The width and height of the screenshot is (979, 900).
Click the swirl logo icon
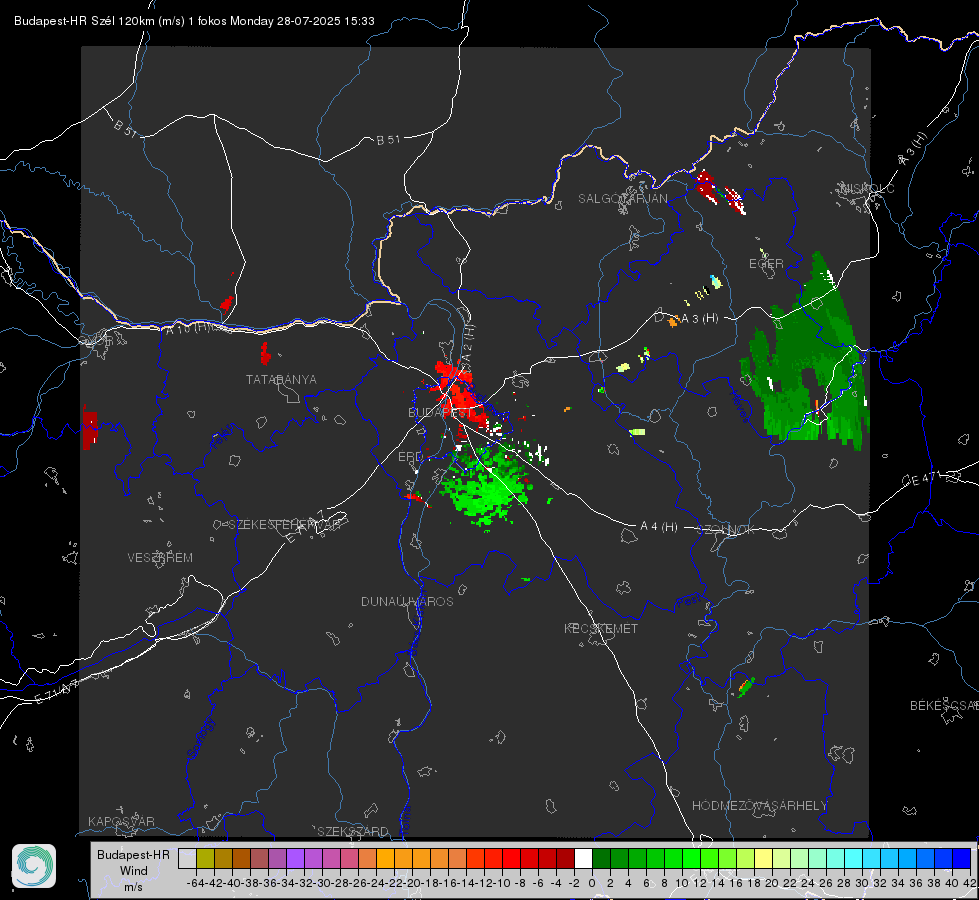click(x=34, y=866)
